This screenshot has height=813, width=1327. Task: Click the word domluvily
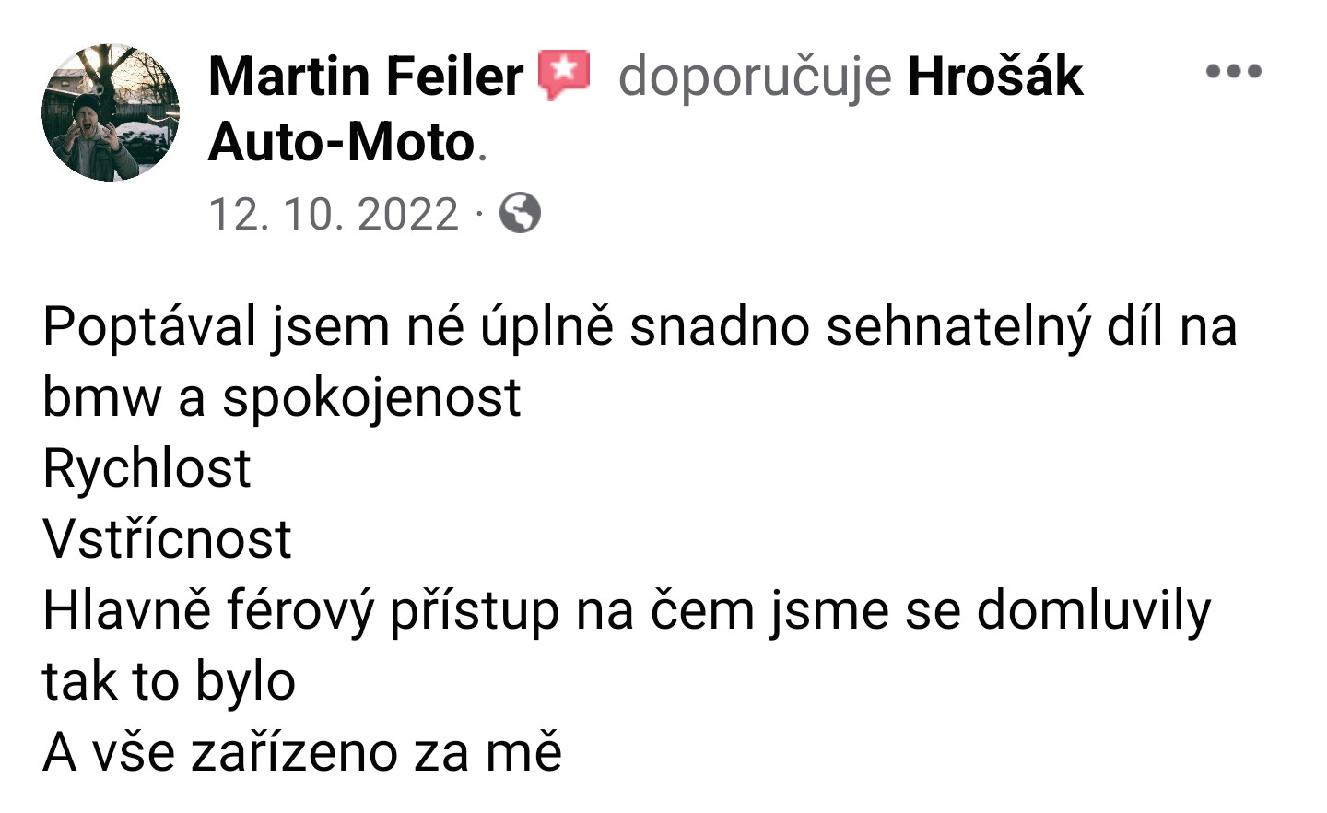1093,611
